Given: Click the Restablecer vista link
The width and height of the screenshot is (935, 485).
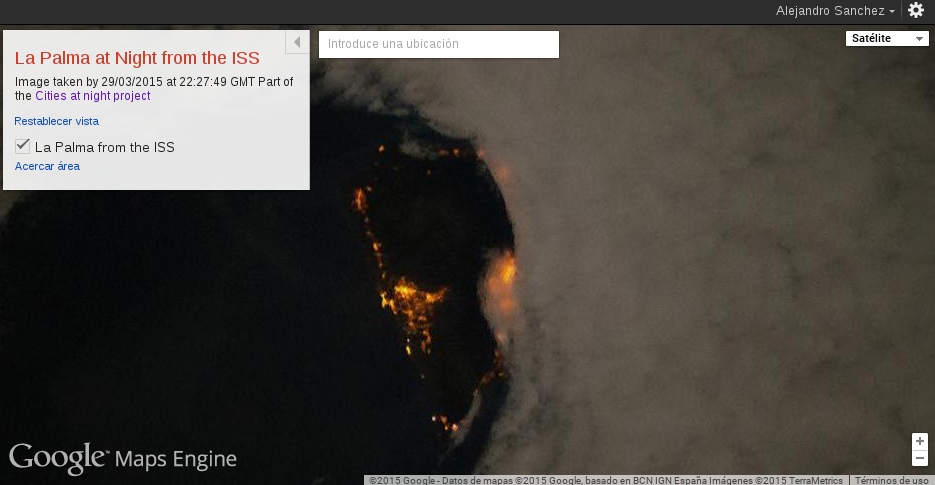Looking at the screenshot, I should point(57,121).
